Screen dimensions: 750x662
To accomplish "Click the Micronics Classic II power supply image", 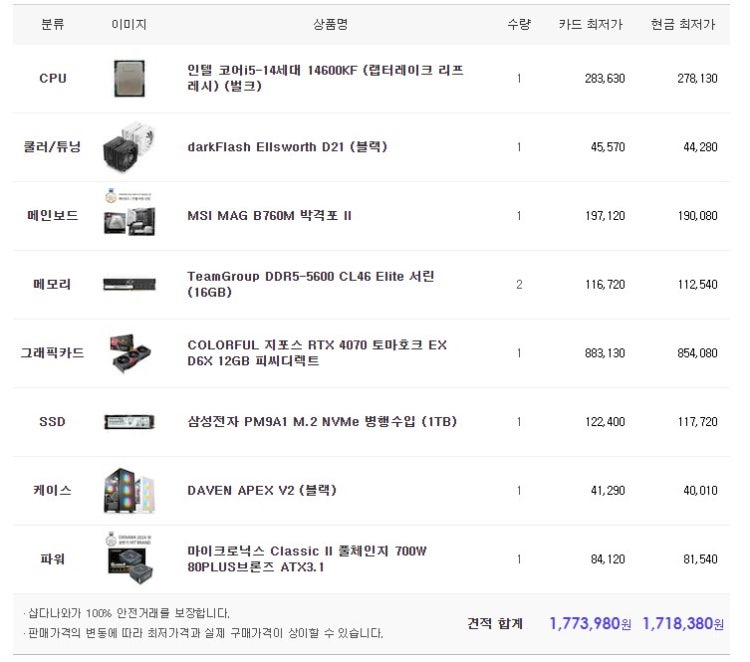I will [129, 558].
